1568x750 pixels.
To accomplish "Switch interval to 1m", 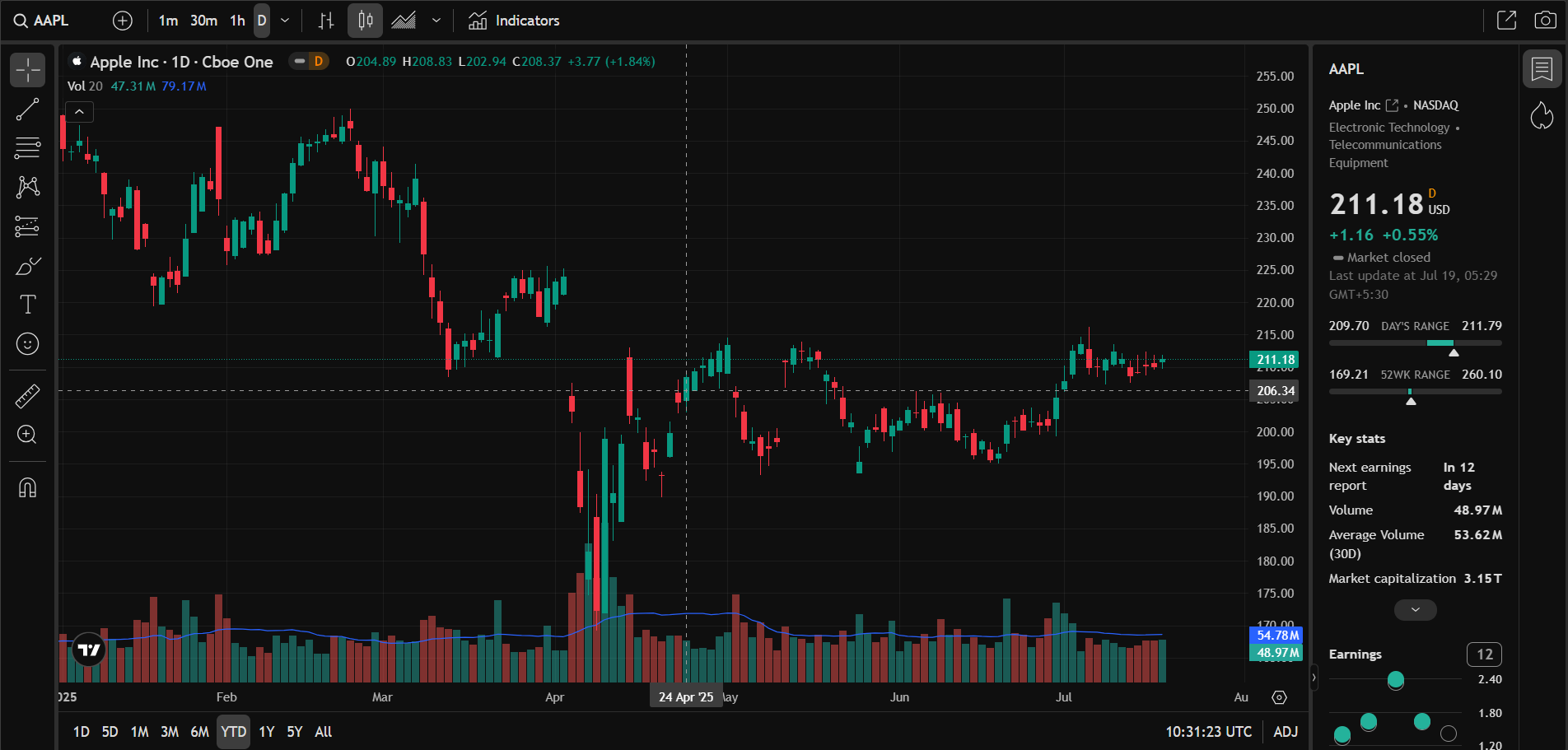I will click(x=168, y=21).
